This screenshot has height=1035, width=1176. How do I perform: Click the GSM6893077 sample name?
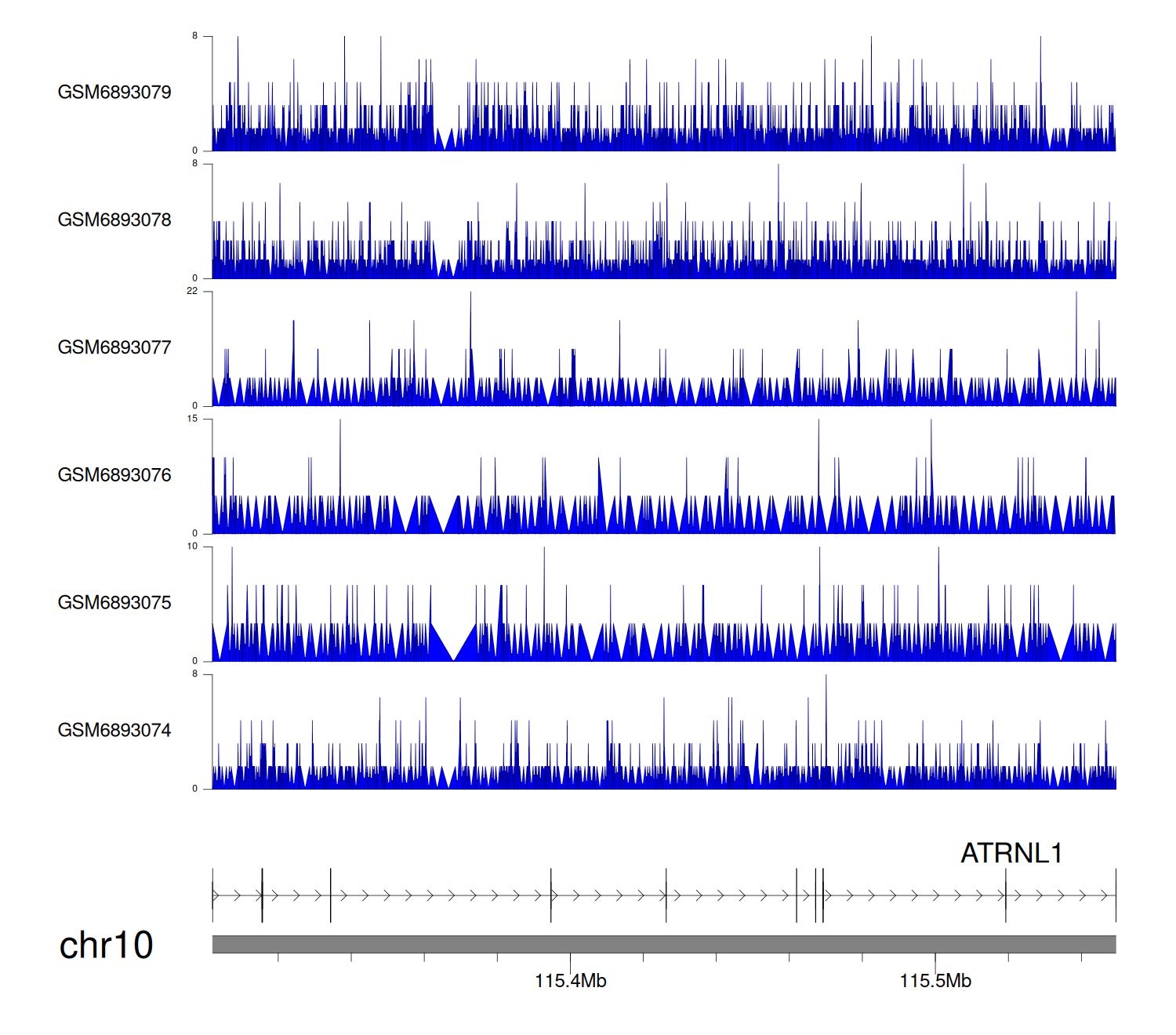114,347
